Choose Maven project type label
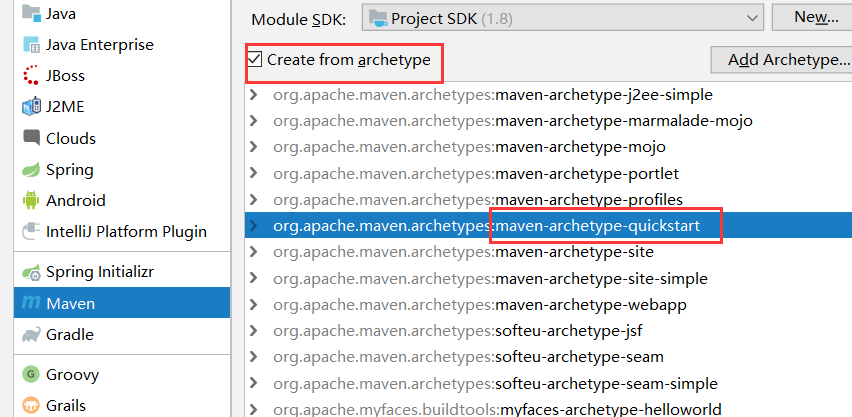 (x=71, y=303)
